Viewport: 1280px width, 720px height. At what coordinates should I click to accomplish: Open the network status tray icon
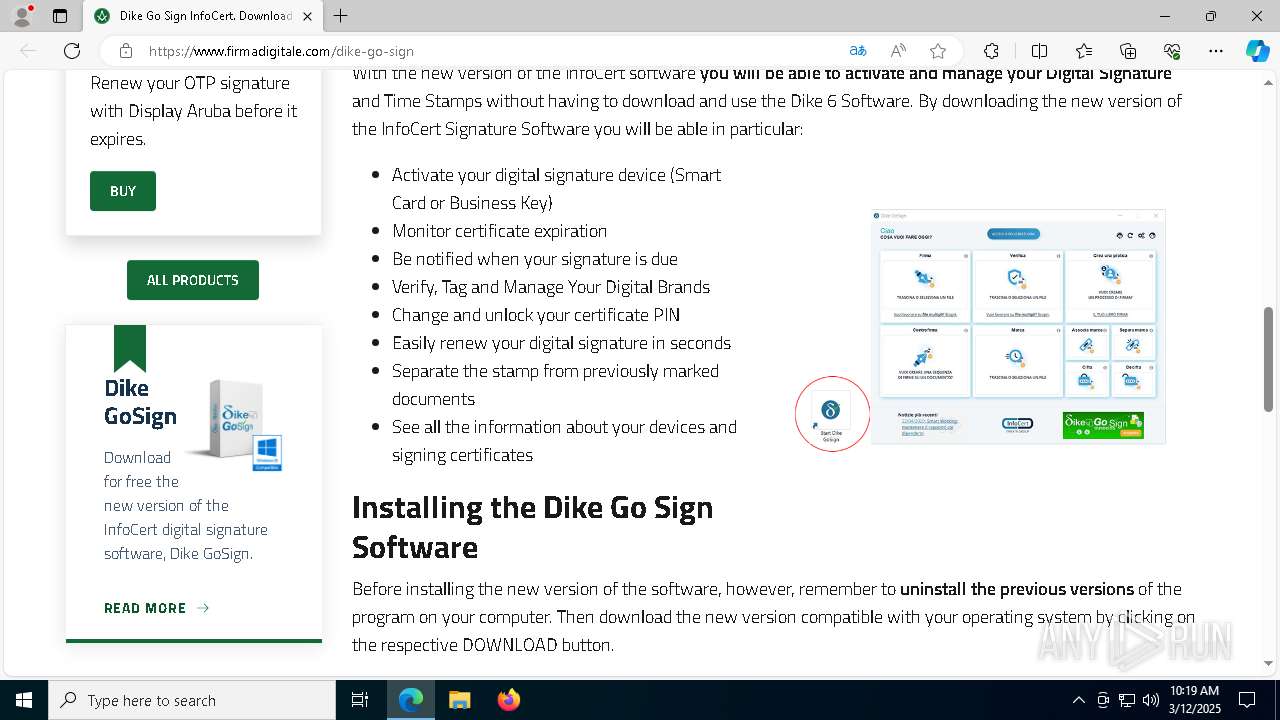[x=1127, y=700]
